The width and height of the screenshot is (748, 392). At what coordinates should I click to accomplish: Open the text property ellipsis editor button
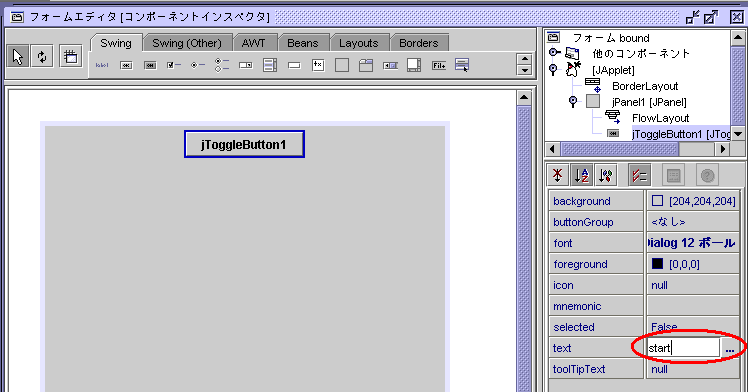pos(729,348)
